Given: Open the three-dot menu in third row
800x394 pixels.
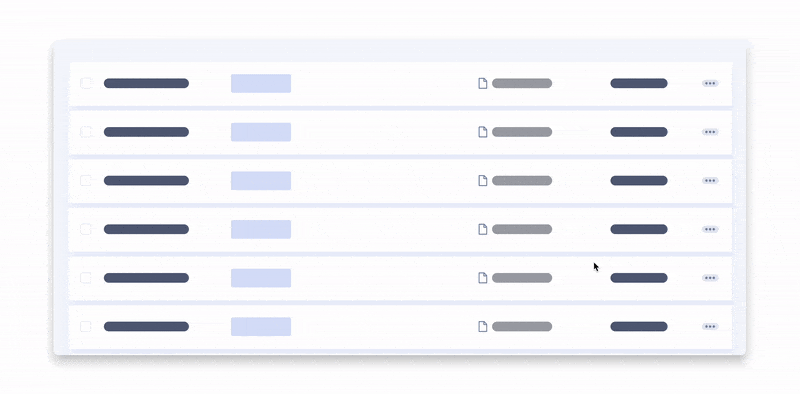Looking at the screenshot, I should tap(710, 181).
